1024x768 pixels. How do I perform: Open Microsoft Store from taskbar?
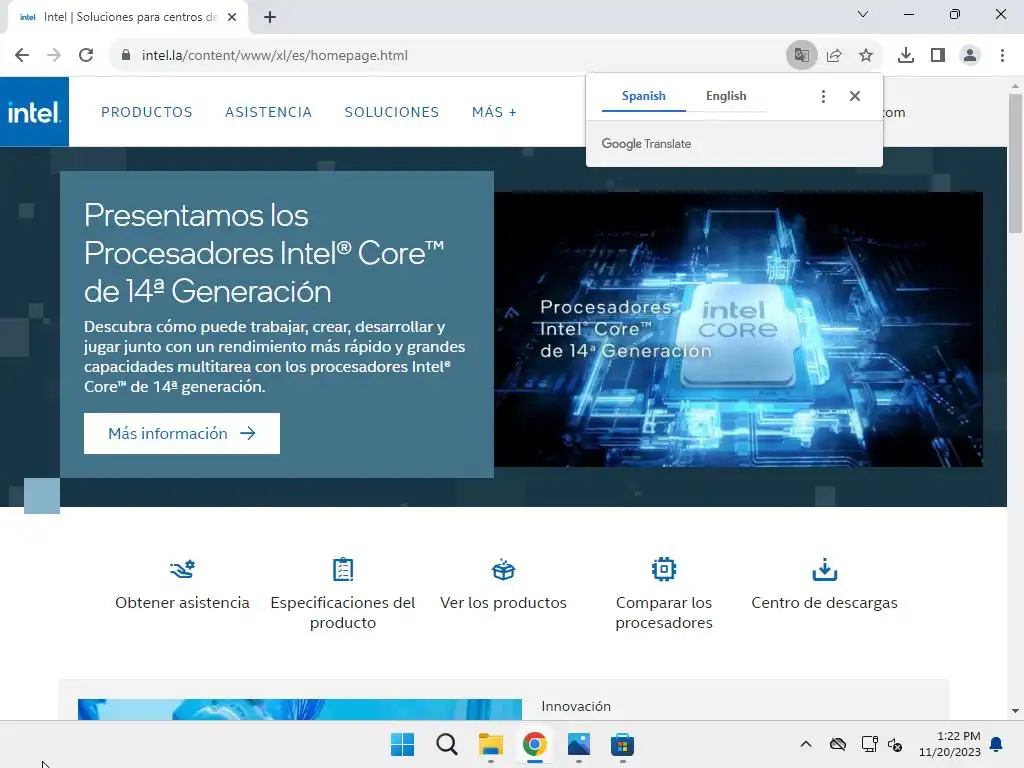point(622,744)
